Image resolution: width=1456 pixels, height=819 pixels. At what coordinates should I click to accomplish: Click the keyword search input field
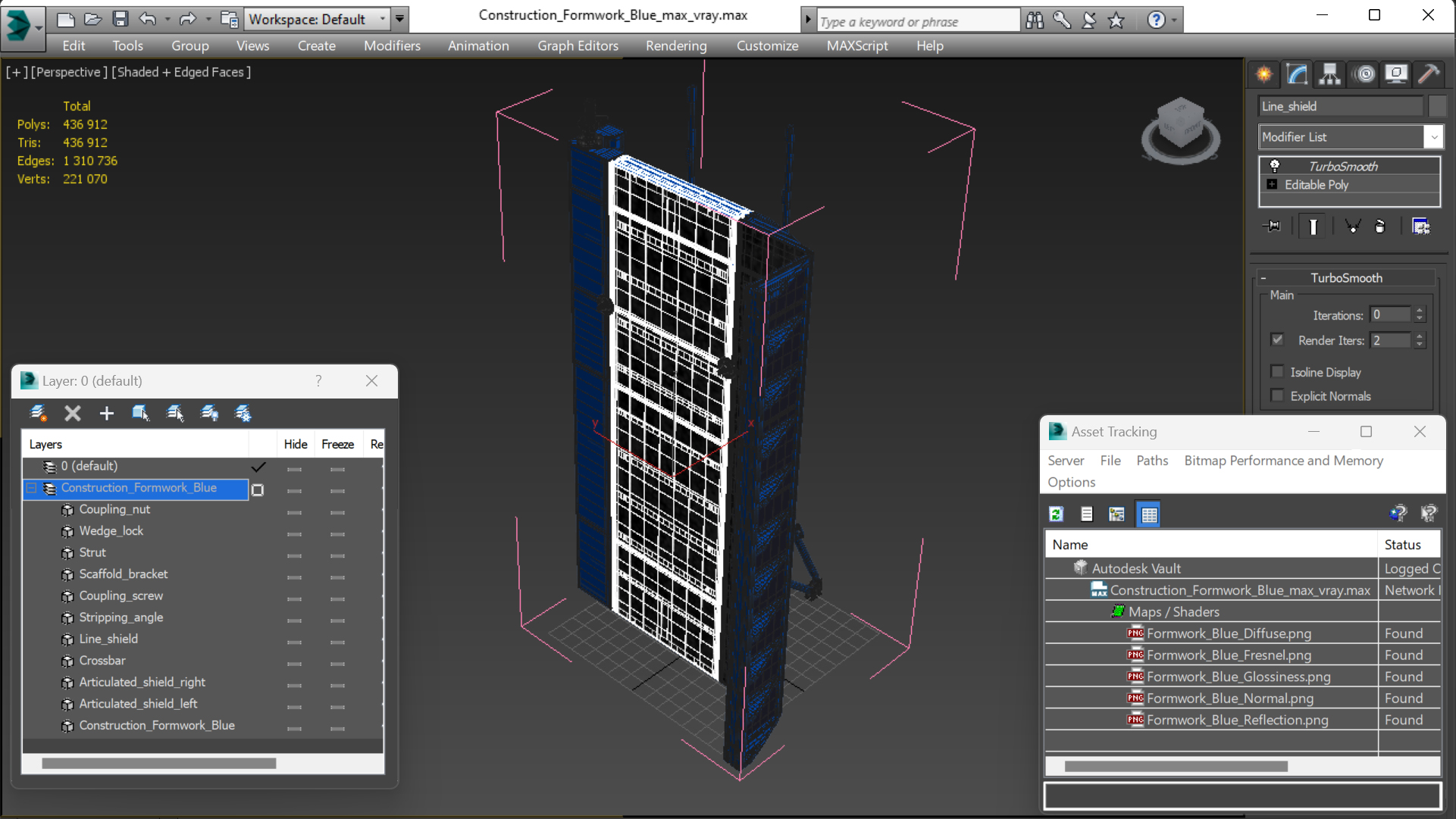pos(917,21)
